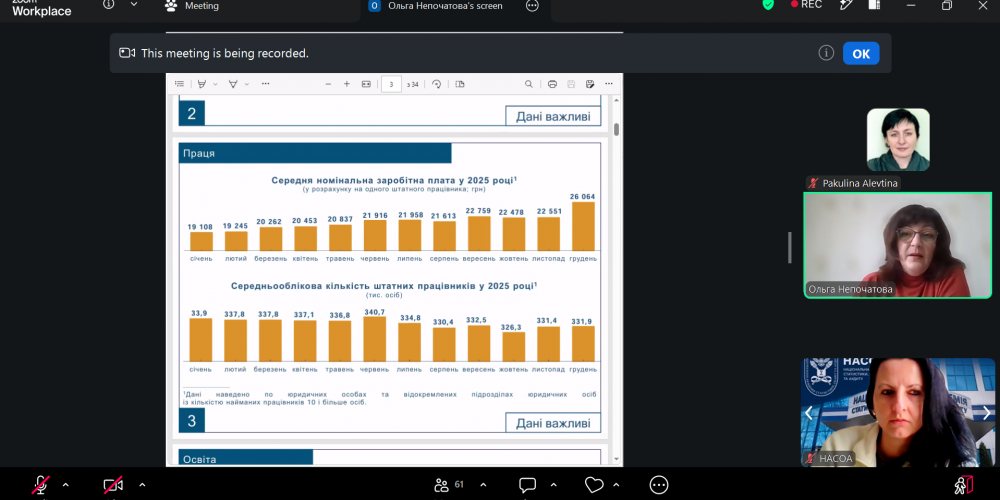Click the червень bar labeled 340,7
The width and height of the screenshot is (1000, 500).
pyautogui.click(x=375, y=339)
